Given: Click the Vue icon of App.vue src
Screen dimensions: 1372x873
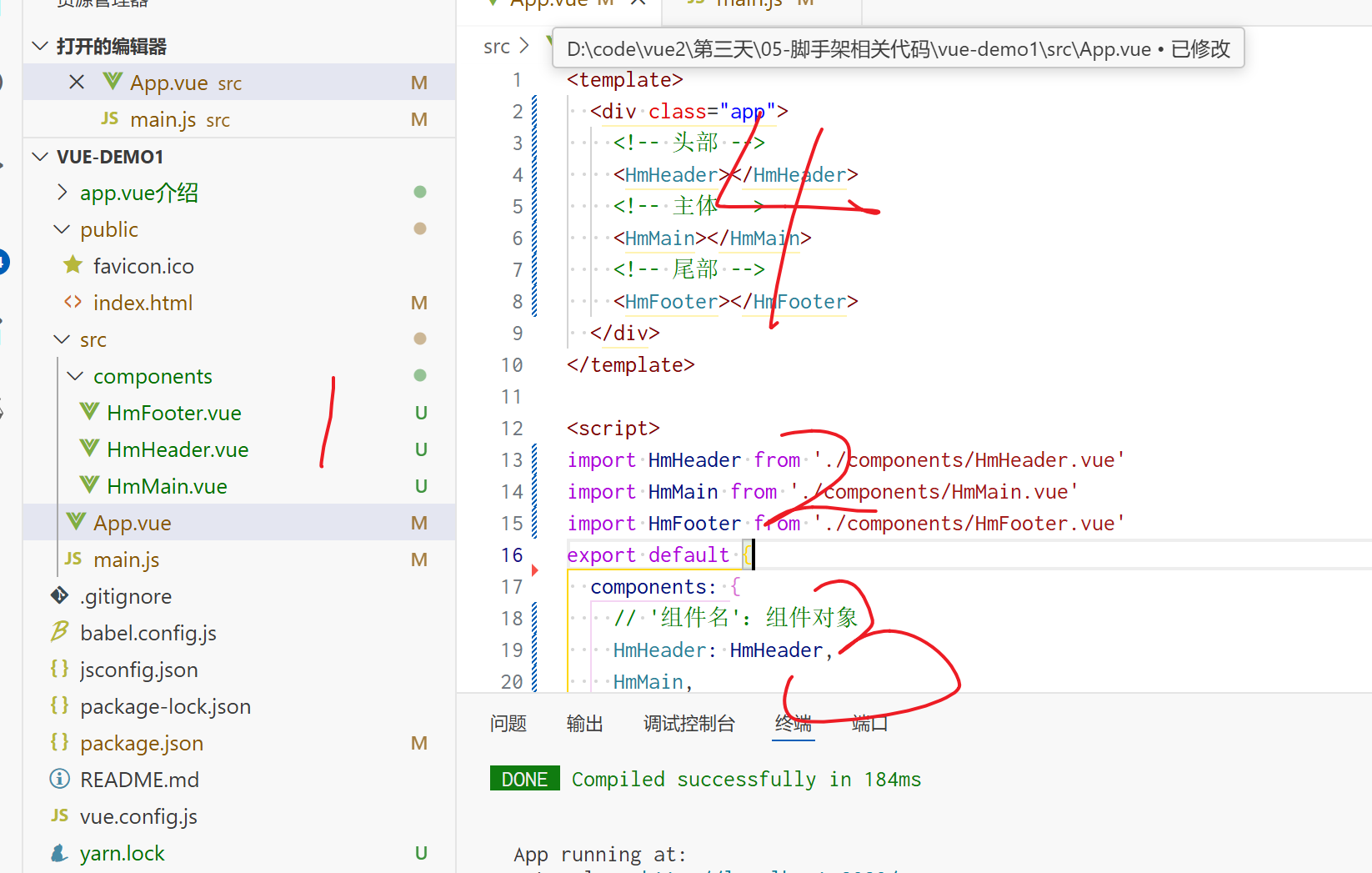Looking at the screenshot, I should point(113,82).
